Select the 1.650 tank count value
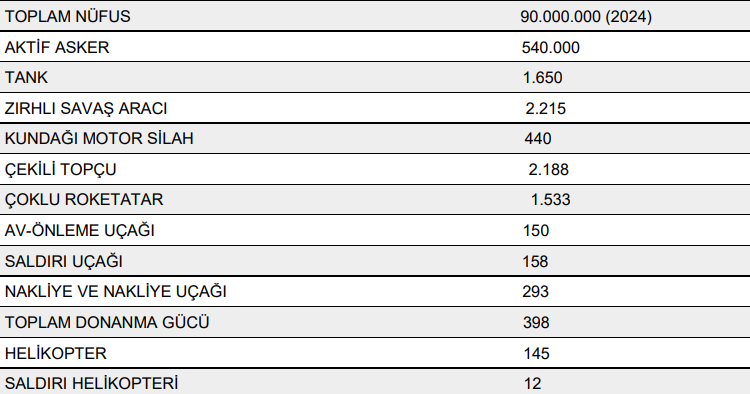Viewport: 750px width, 394px height. coord(542,77)
